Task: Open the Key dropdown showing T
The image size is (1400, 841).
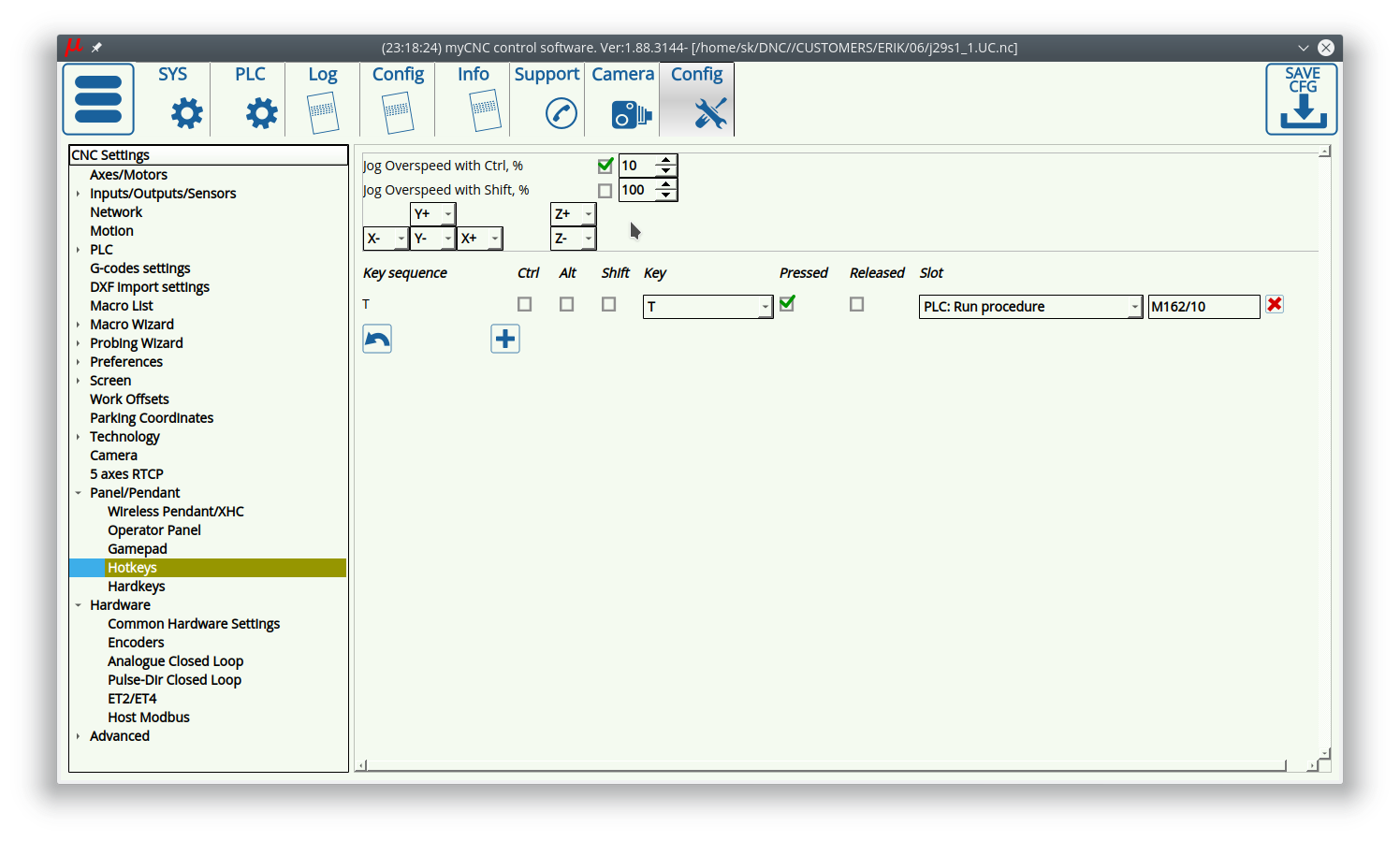Action: coord(708,307)
